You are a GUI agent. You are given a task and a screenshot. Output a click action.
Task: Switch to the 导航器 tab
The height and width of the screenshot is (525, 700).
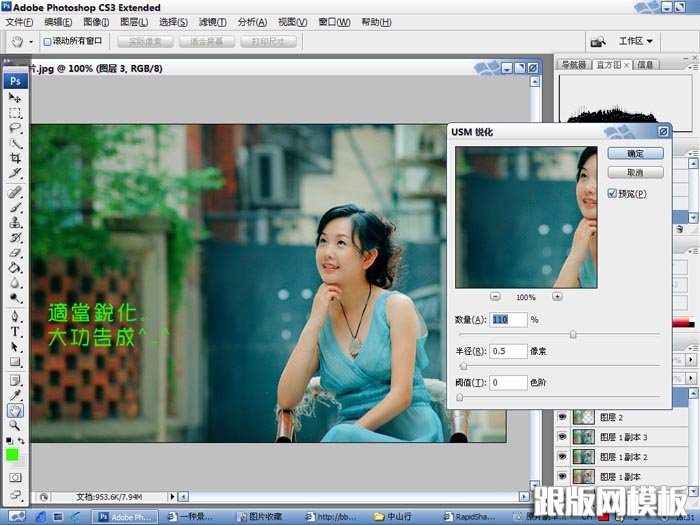pos(573,65)
